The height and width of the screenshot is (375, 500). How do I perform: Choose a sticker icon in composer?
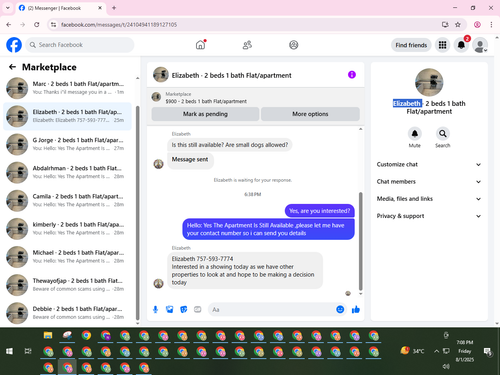click(184, 310)
